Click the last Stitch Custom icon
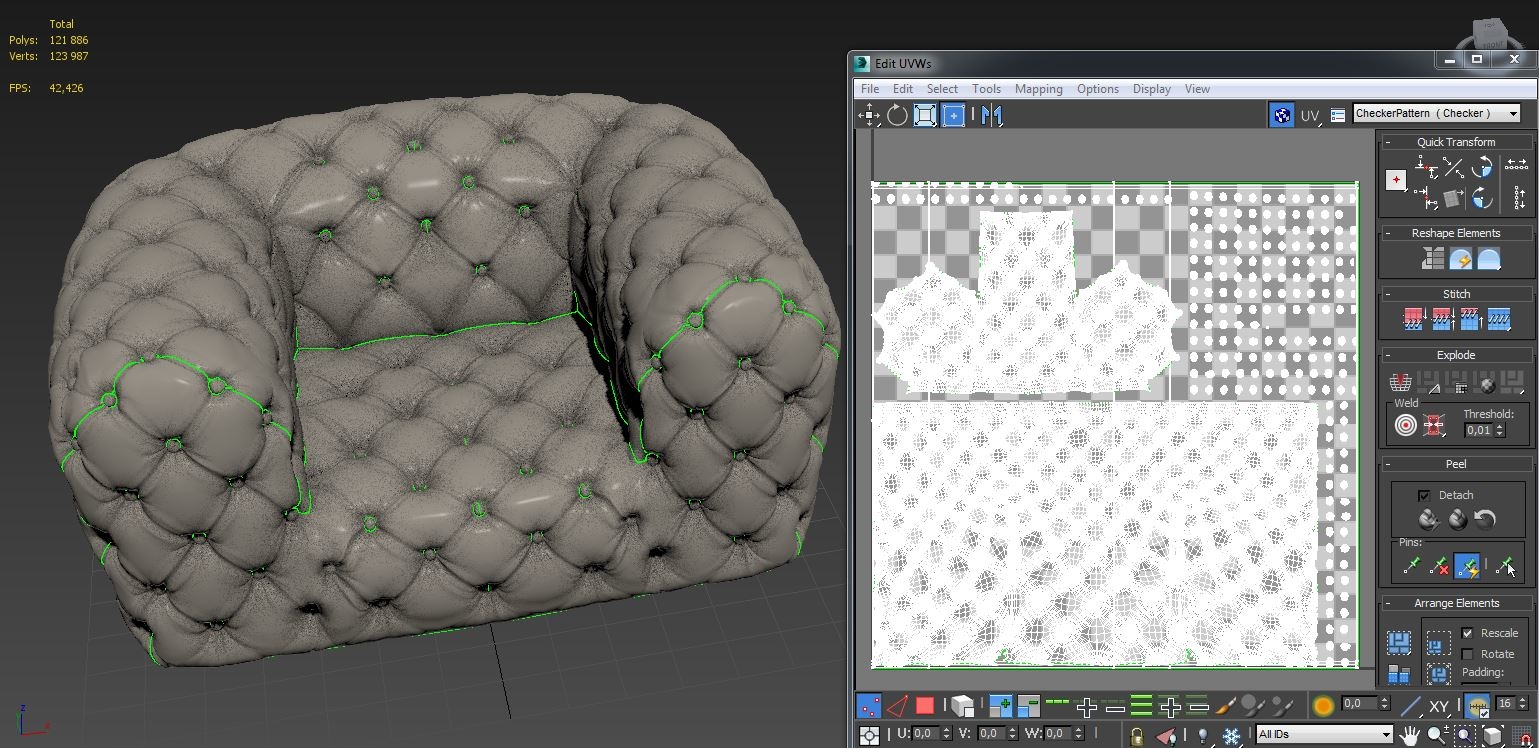The height and width of the screenshot is (748, 1539). click(1498, 320)
